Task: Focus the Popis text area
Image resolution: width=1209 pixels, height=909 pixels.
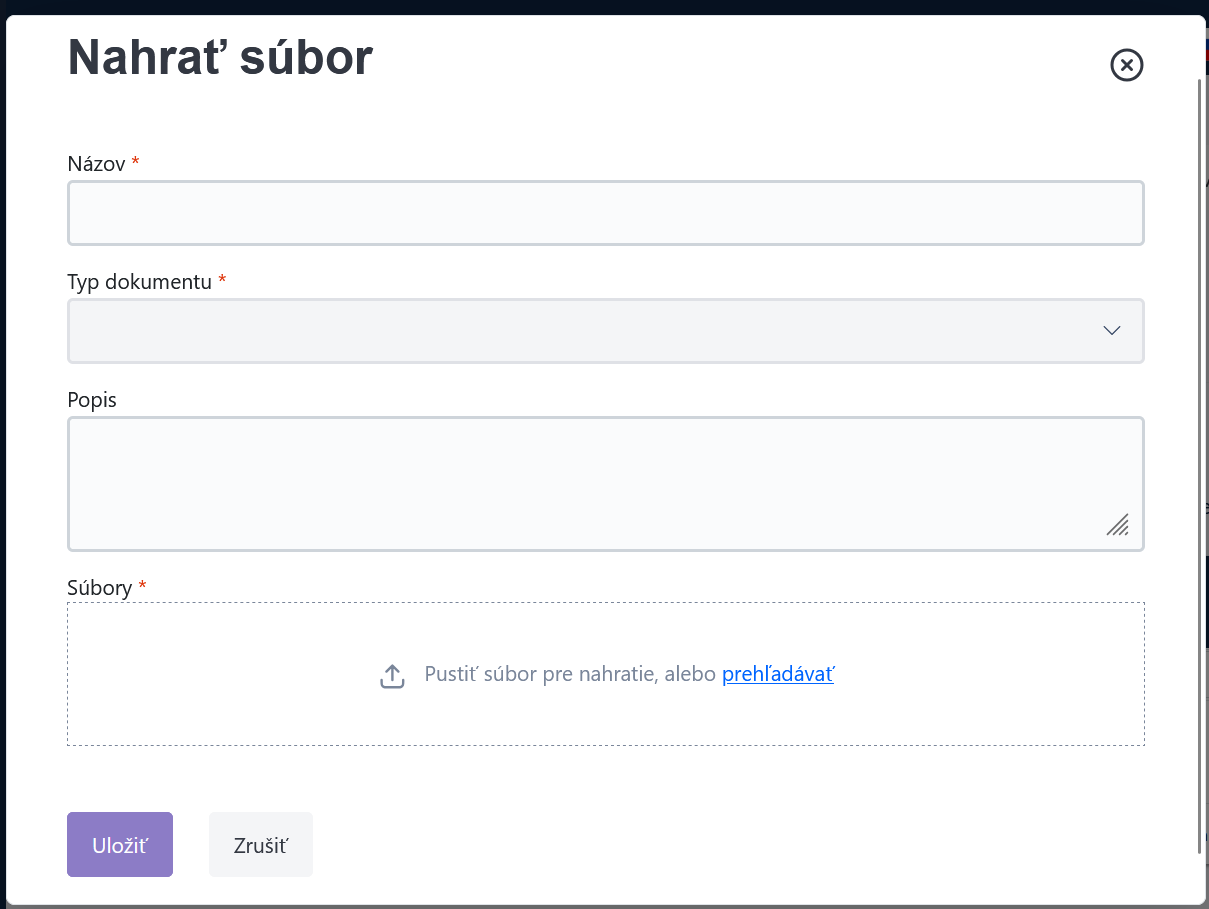Action: (606, 484)
